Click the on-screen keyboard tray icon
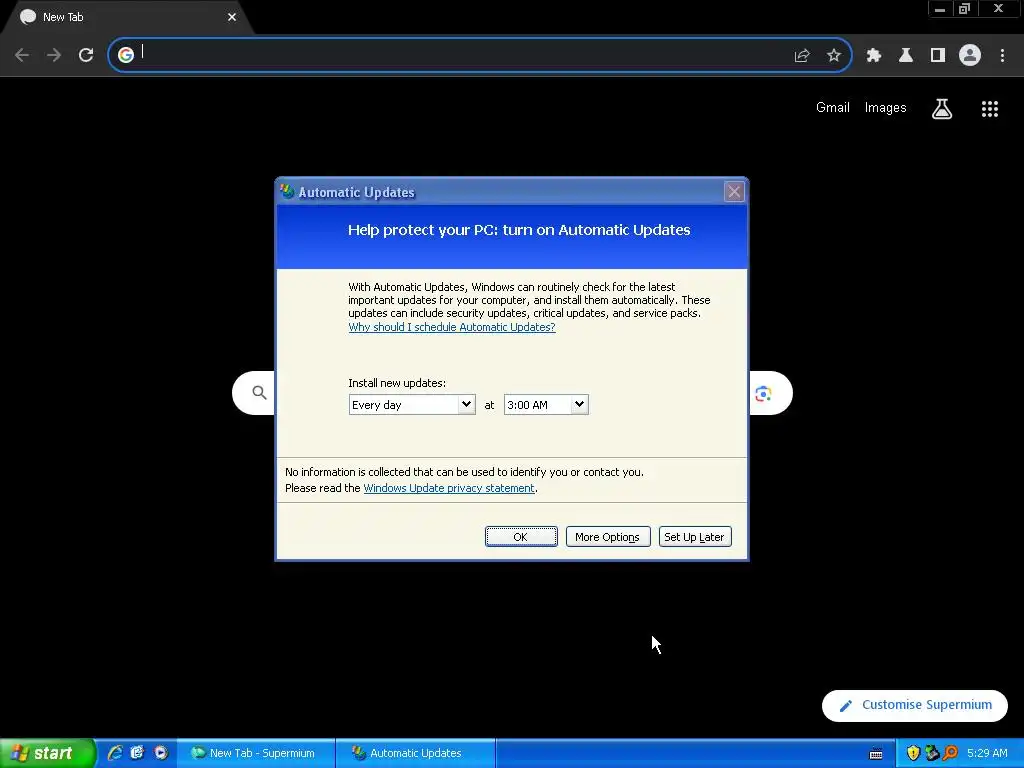1024x768 pixels. click(876, 754)
